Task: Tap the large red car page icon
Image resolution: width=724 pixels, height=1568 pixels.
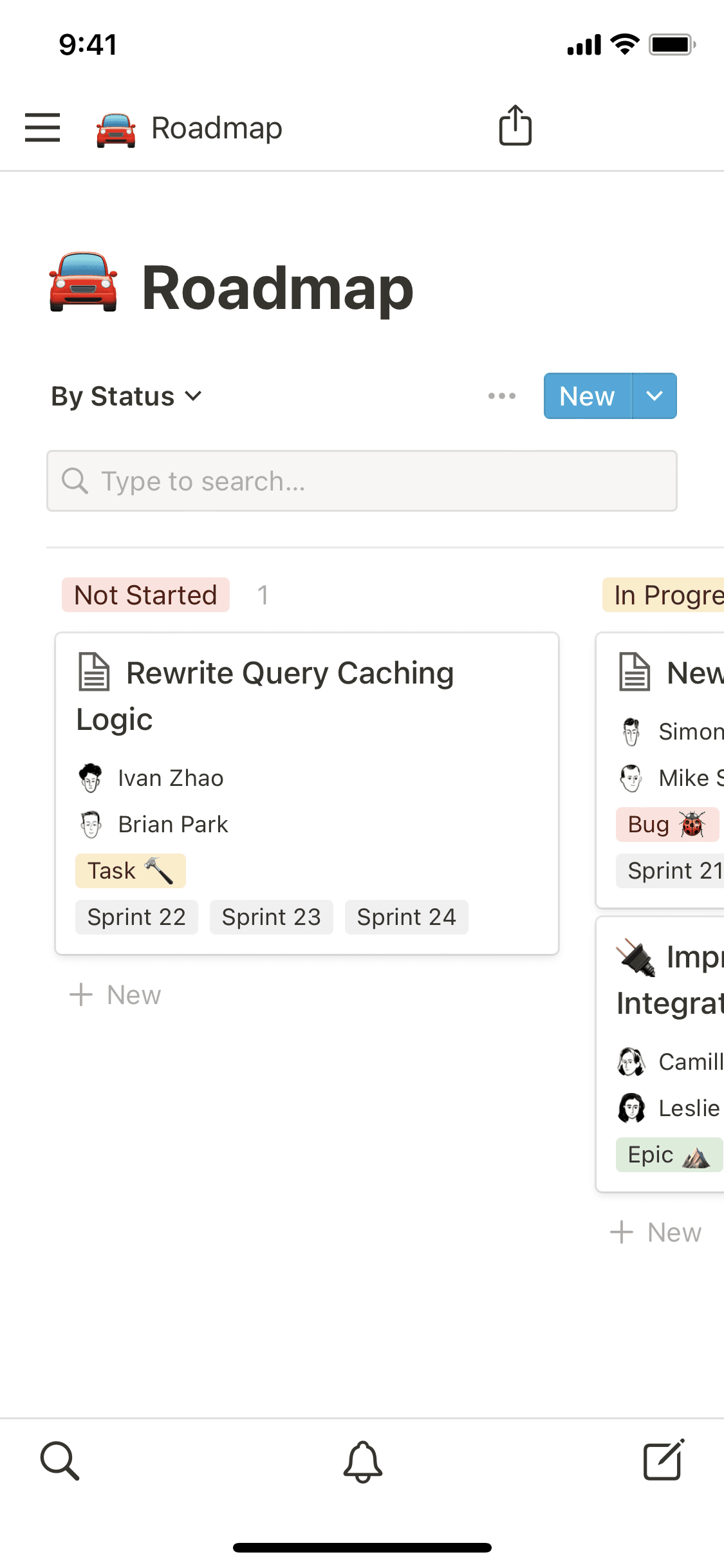Action: click(84, 284)
